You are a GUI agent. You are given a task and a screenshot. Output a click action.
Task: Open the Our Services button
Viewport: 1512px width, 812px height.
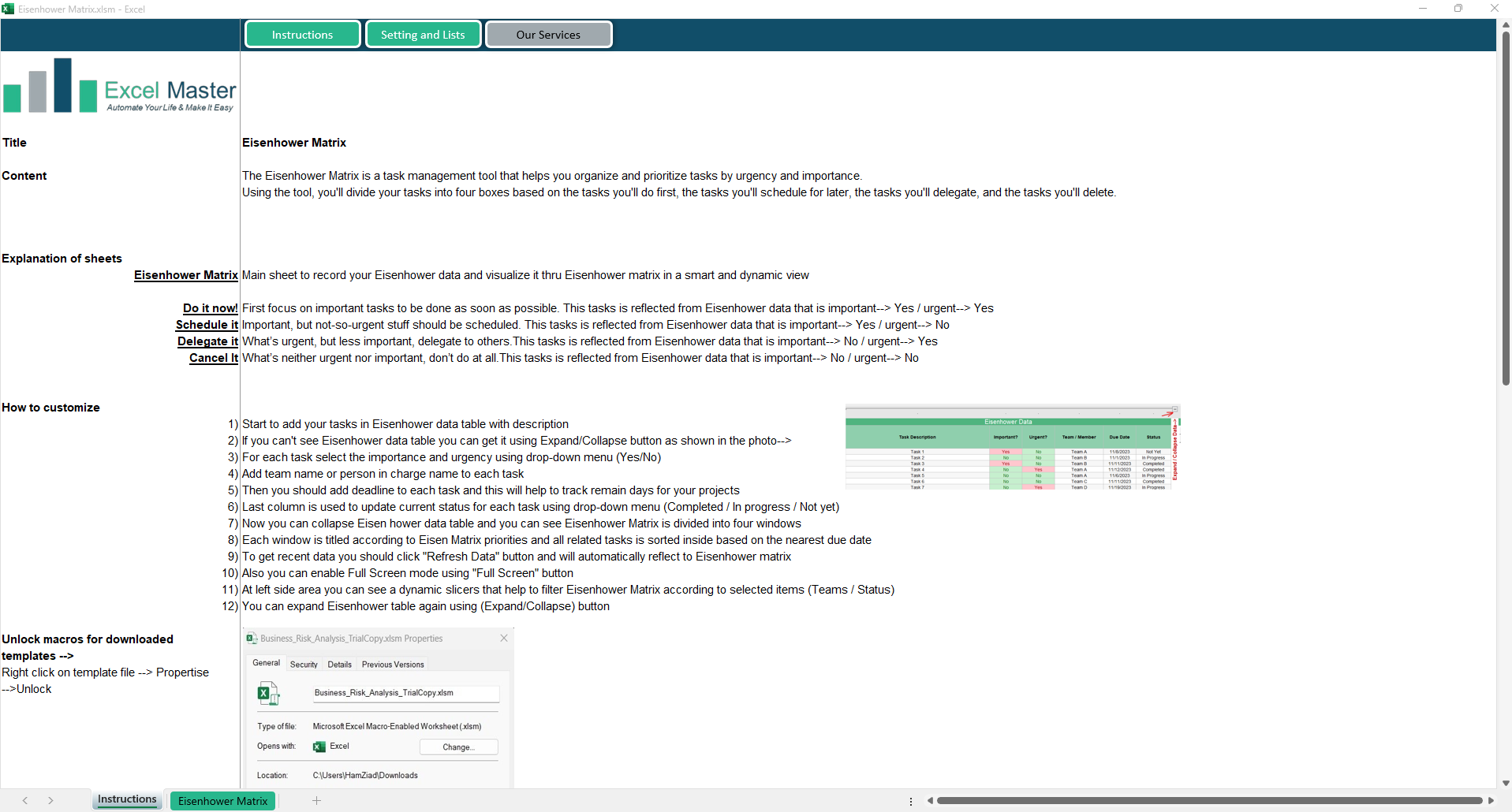point(548,35)
